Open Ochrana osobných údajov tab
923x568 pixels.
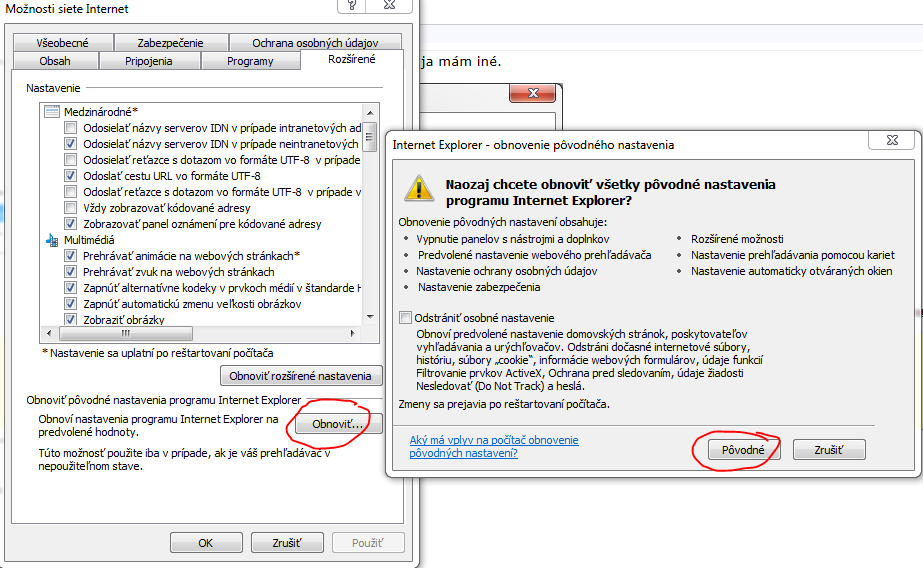315,42
